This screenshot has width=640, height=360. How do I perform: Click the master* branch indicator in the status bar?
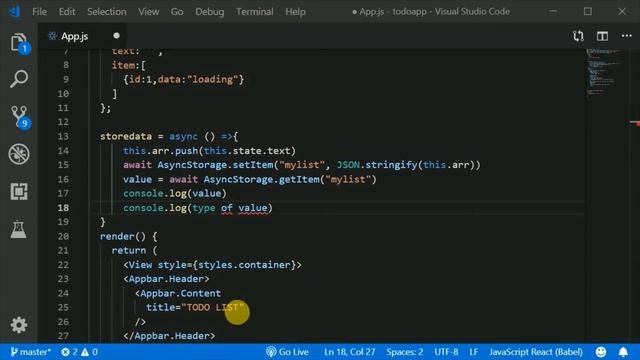[31, 351]
